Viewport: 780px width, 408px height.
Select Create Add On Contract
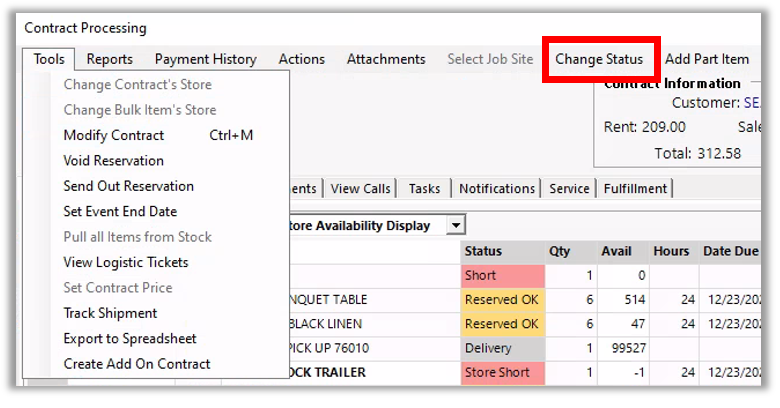pos(137,365)
